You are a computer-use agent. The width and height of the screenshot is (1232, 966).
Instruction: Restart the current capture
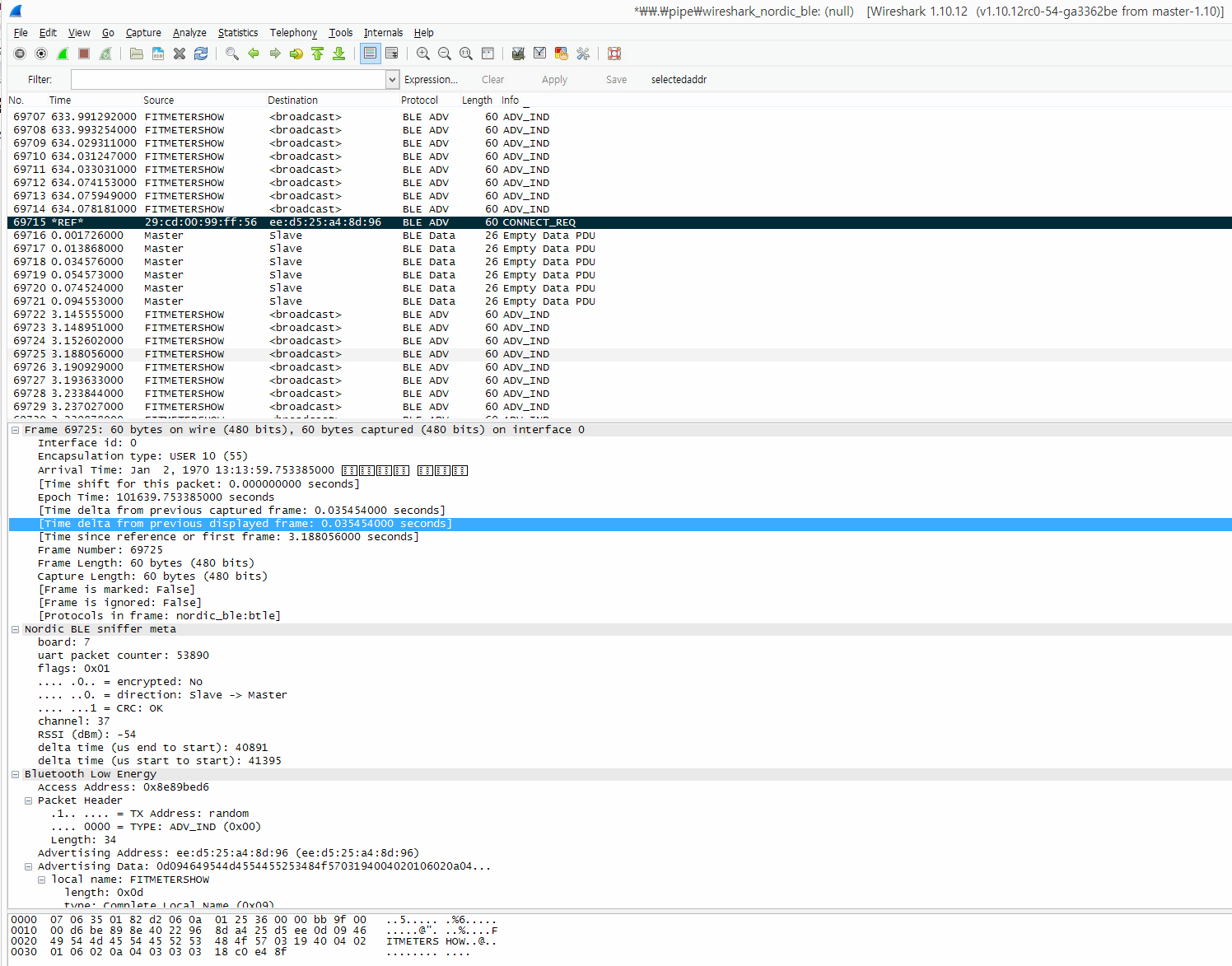(105, 54)
